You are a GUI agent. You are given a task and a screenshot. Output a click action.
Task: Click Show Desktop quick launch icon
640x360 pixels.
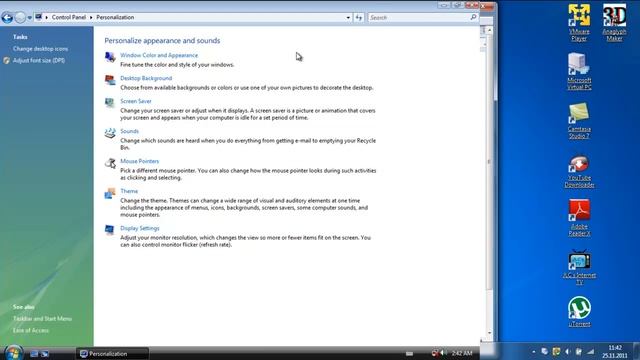pyautogui.click(x=34, y=354)
